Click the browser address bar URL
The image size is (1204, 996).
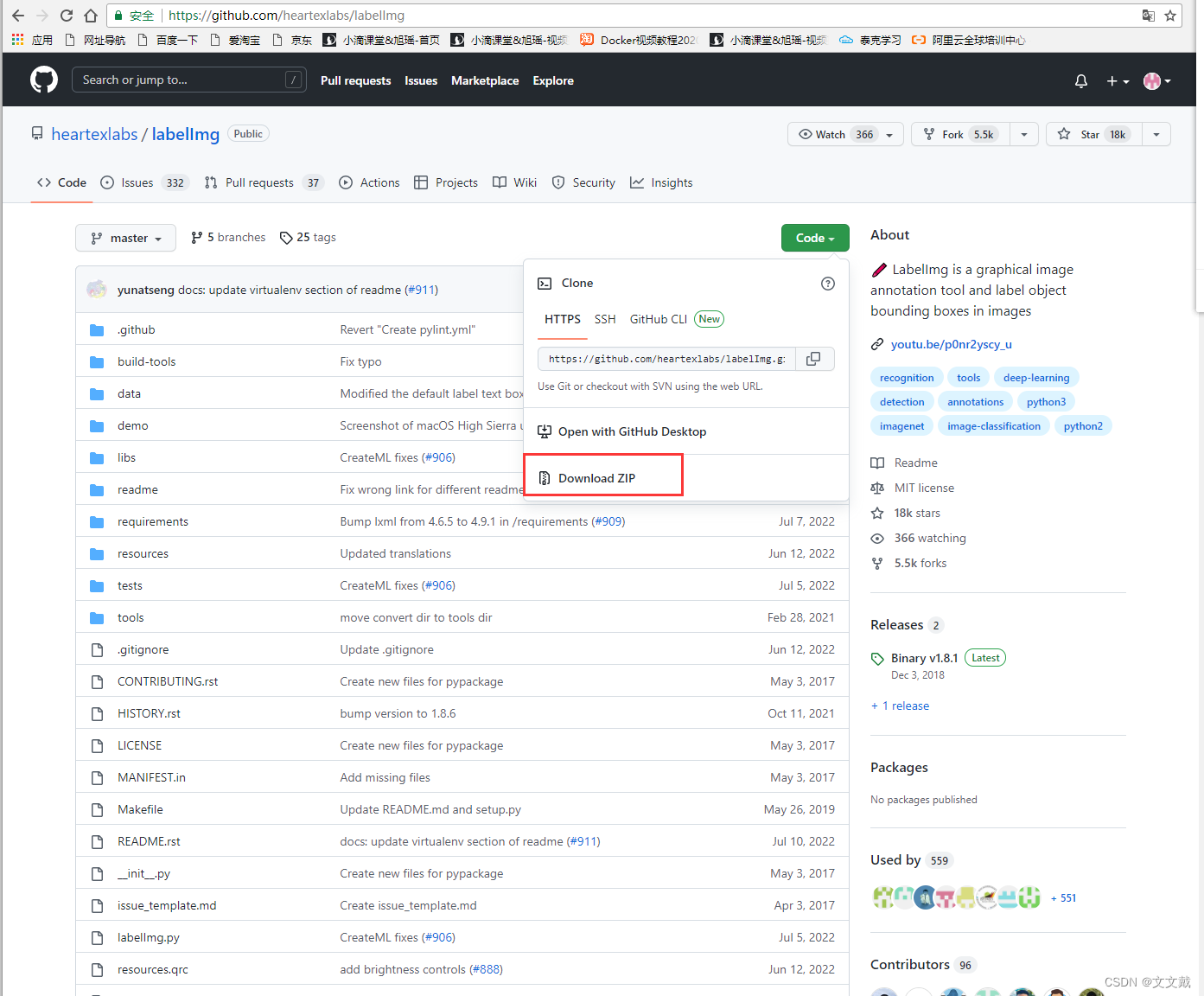point(286,16)
